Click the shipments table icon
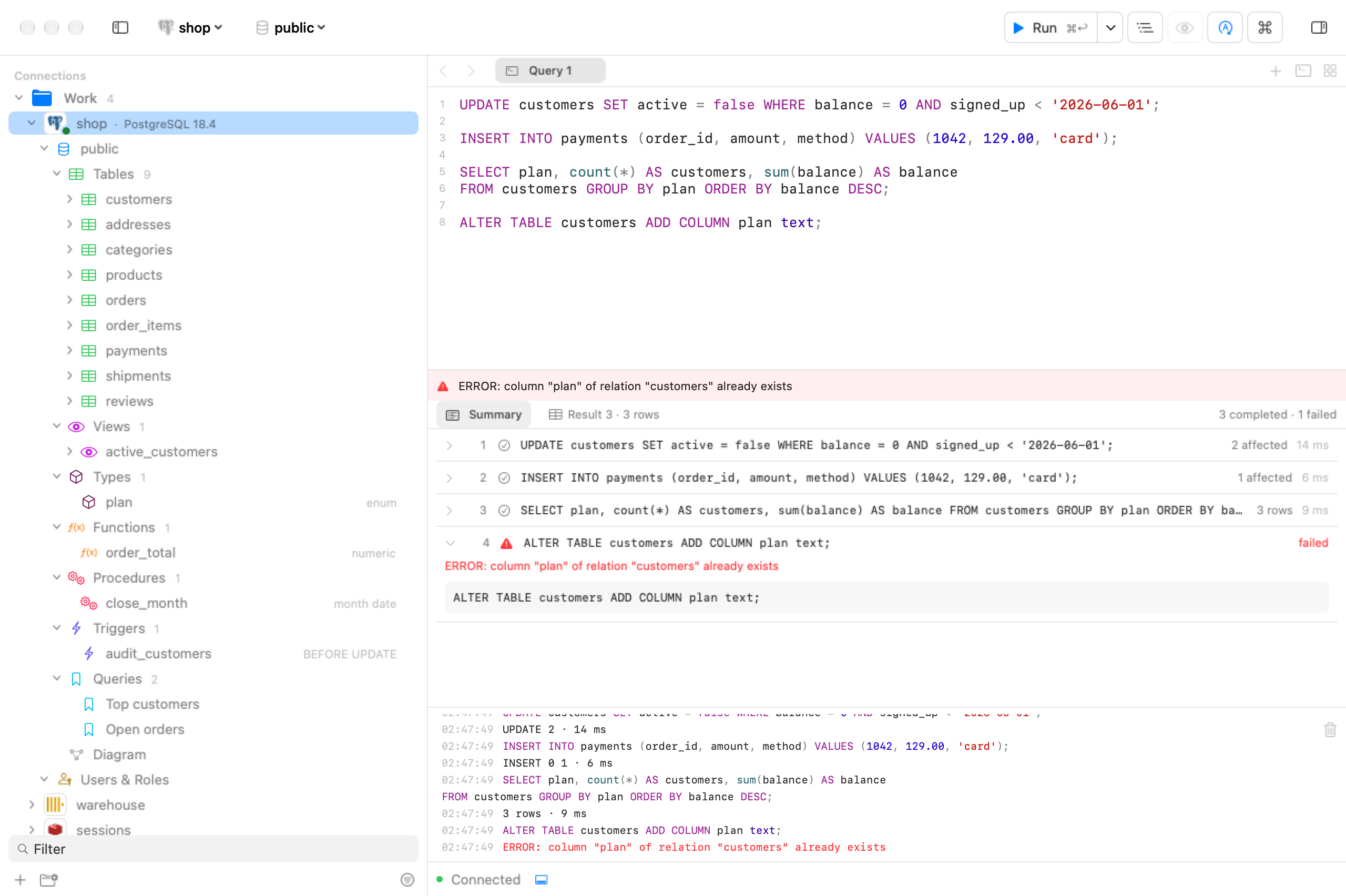1346x896 pixels. point(88,376)
